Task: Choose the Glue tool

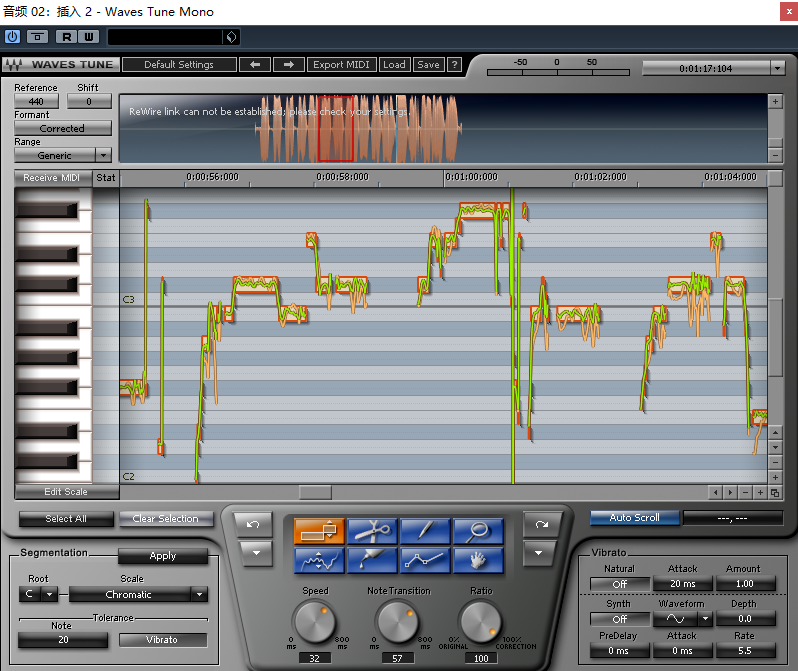Action: 372,560
